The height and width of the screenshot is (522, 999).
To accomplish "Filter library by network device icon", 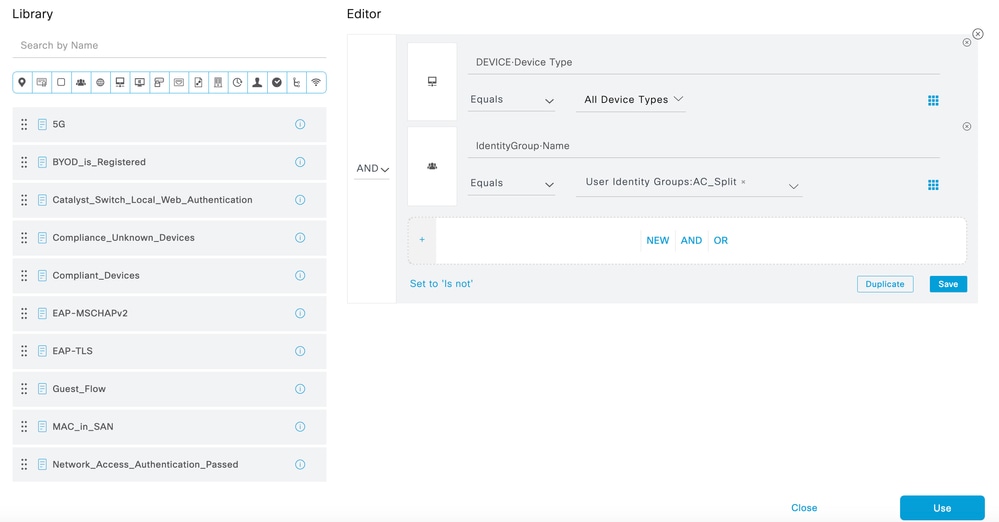I will click(120, 82).
